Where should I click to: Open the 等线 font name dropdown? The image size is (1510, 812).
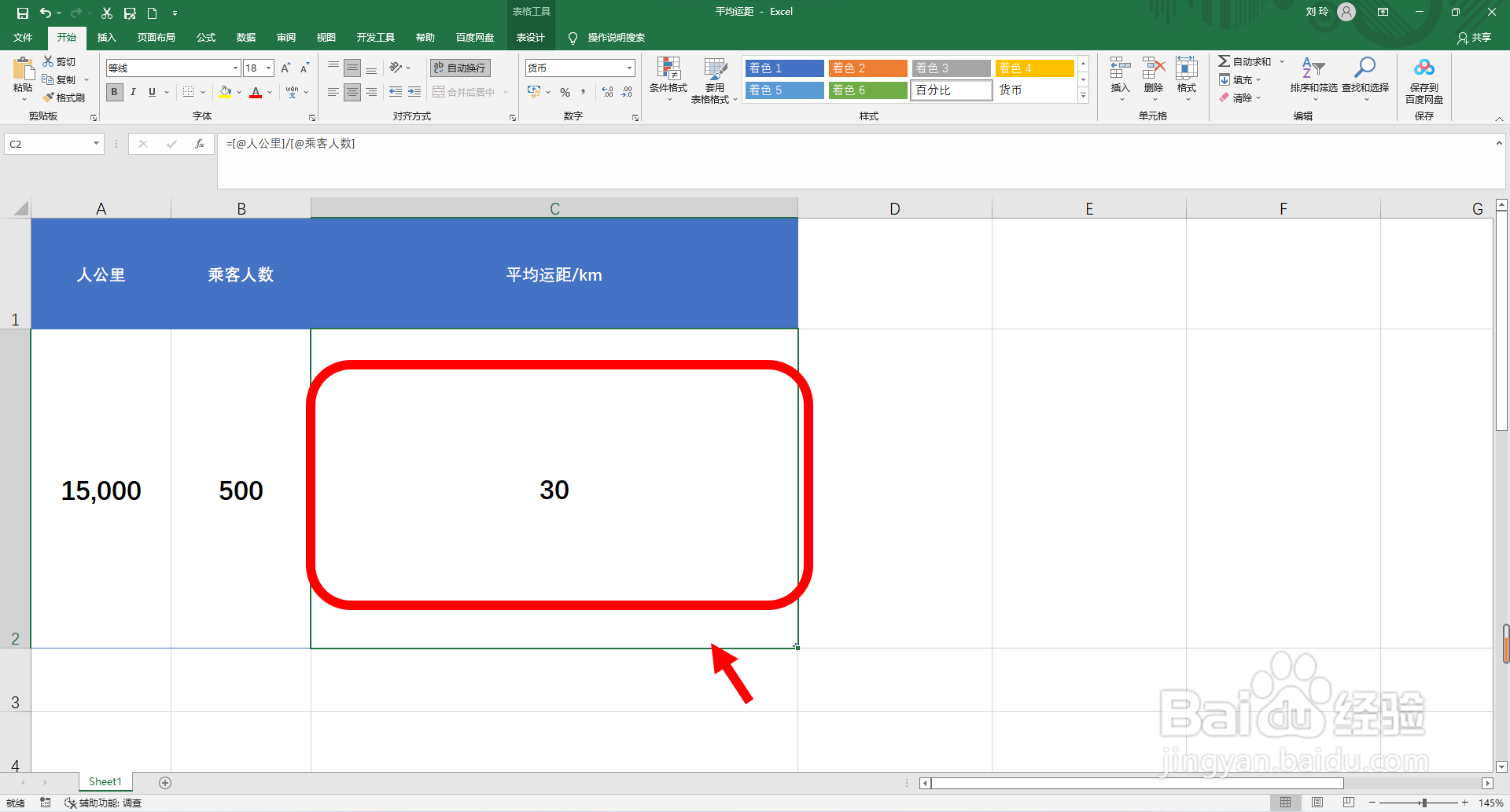point(235,68)
